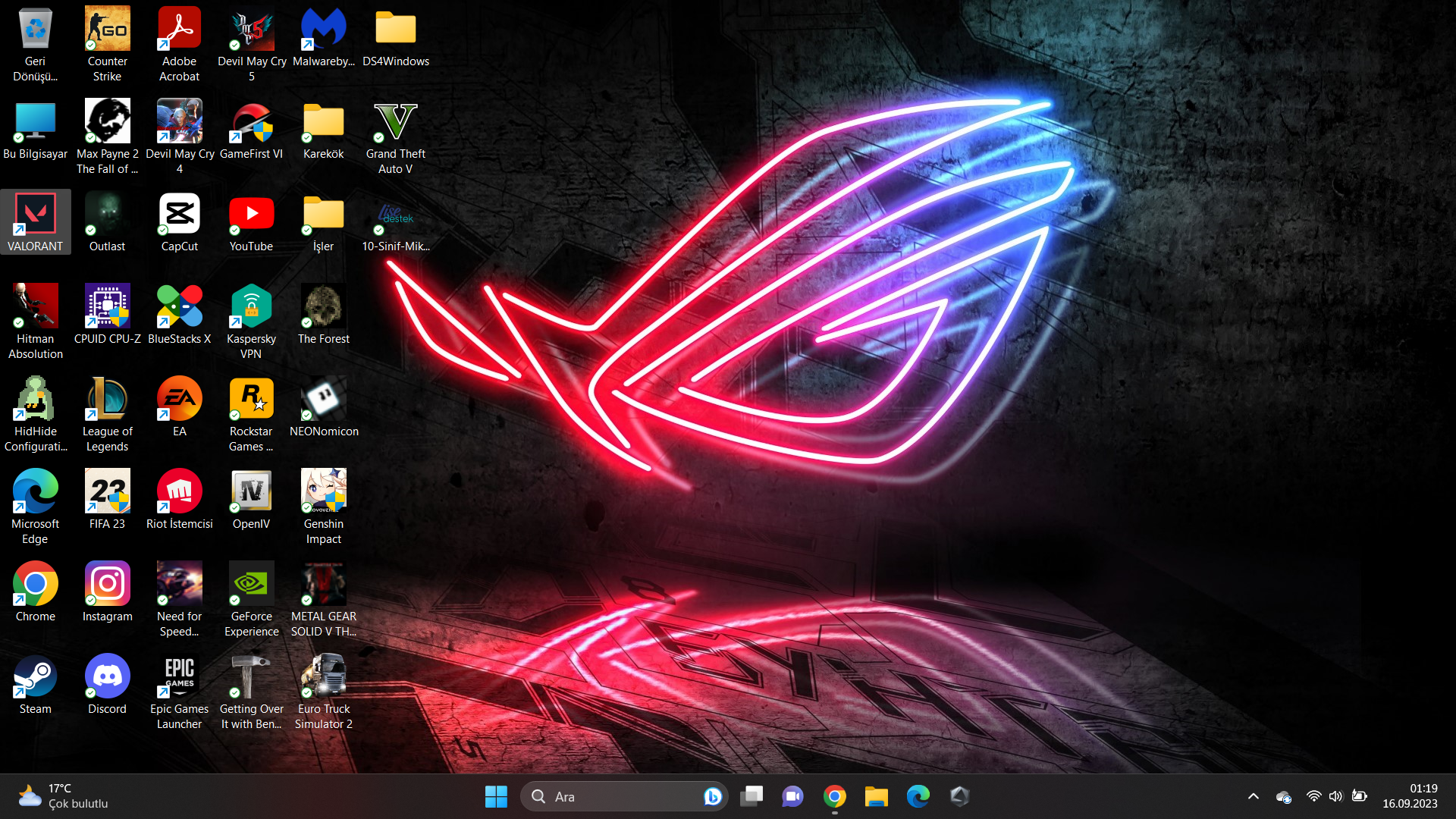Viewport: 1456px width, 819px height.
Task: Open the Wi-Fi network tray icon
Action: pyautogui.click(x=1313, y=796)
